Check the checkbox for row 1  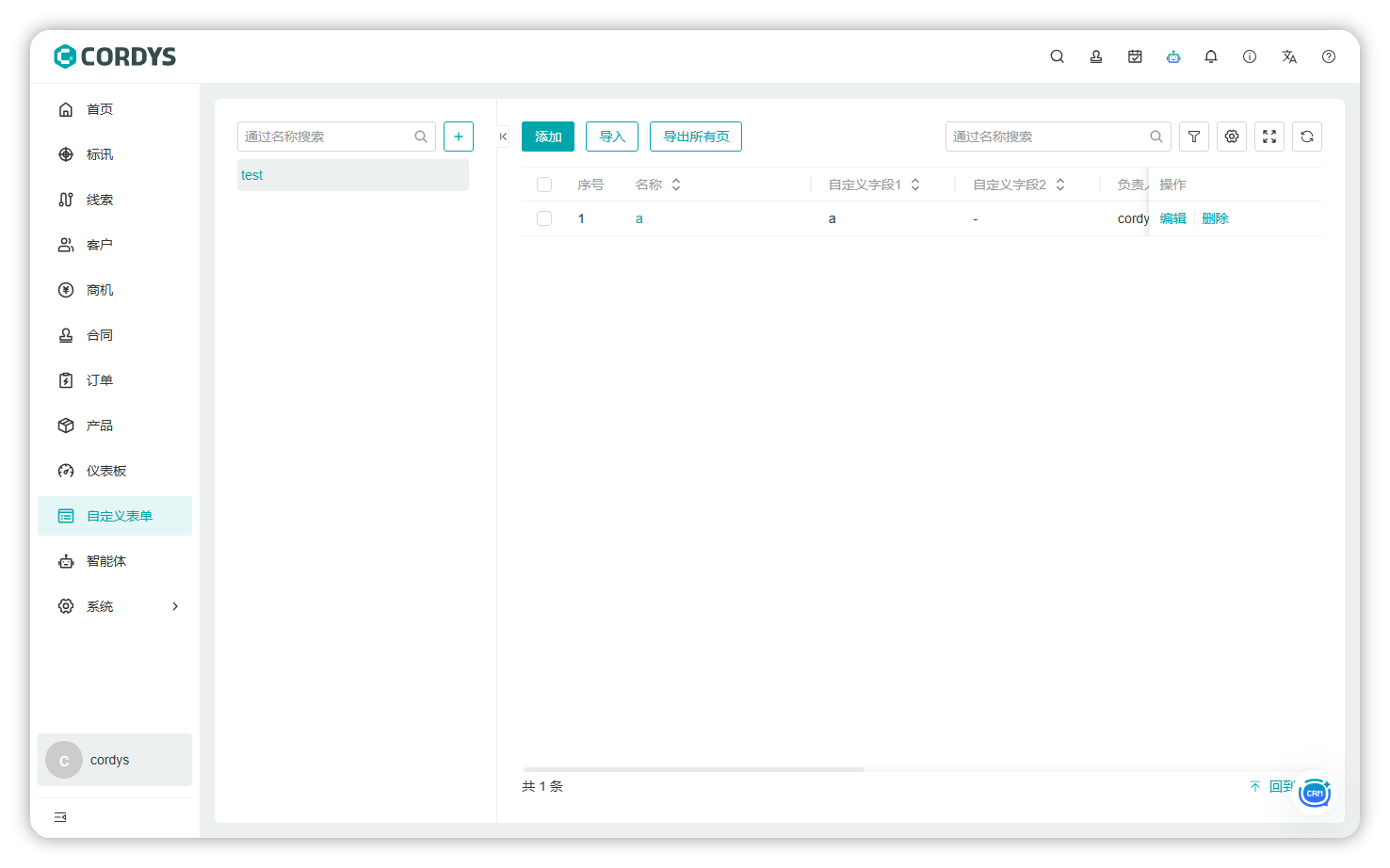pos(544,218)
